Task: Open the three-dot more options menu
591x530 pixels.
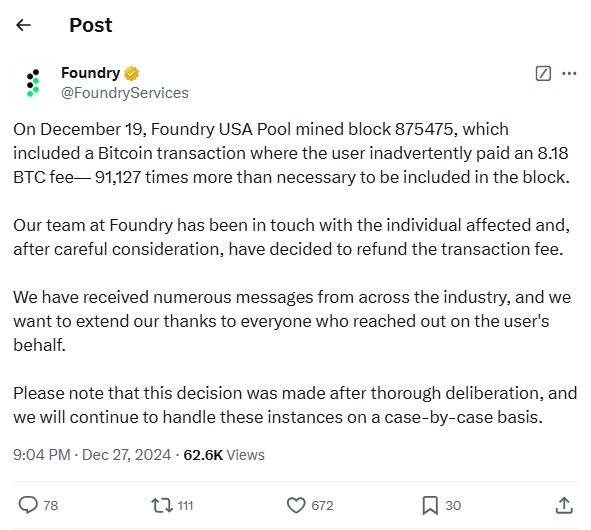Action: [569, 73]
